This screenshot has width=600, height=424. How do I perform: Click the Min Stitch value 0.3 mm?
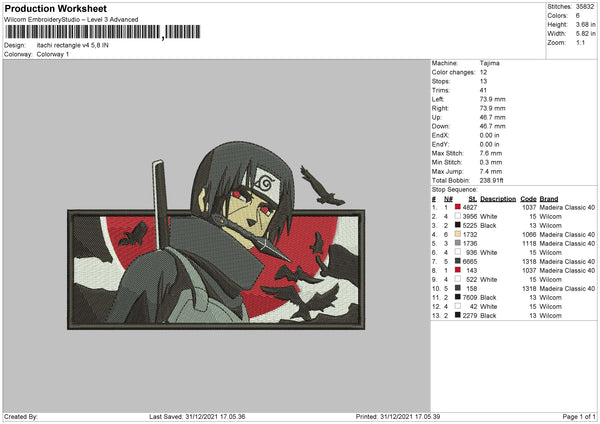point(491,162)
